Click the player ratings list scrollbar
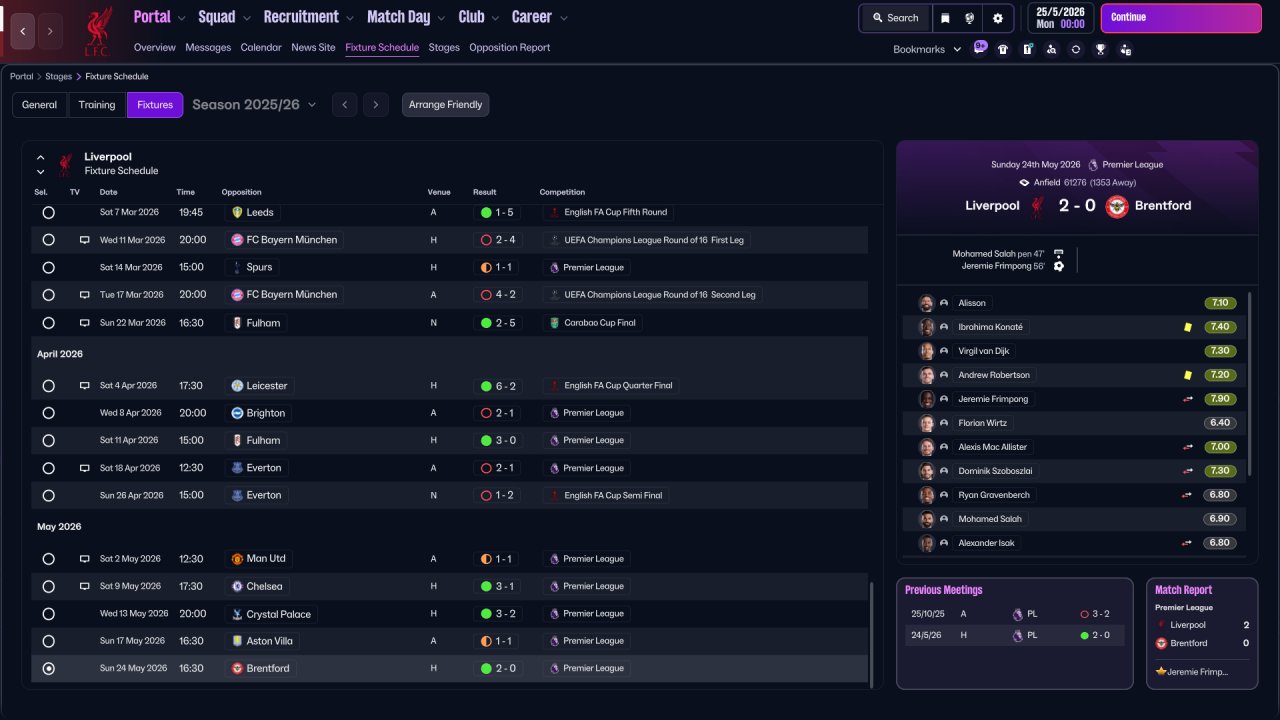This screenshot has height=720, width=1280. click(1250, 384)
